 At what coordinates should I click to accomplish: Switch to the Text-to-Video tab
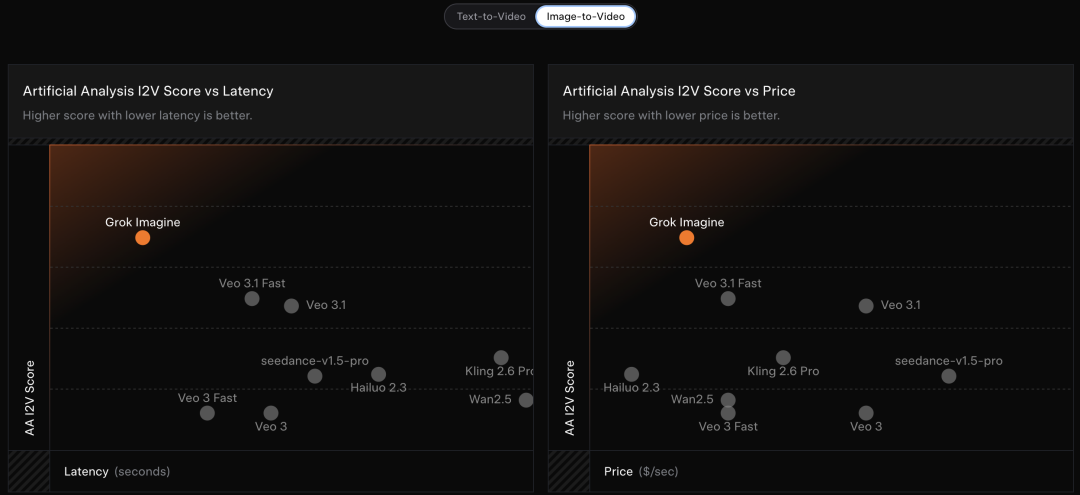[491, 16]
